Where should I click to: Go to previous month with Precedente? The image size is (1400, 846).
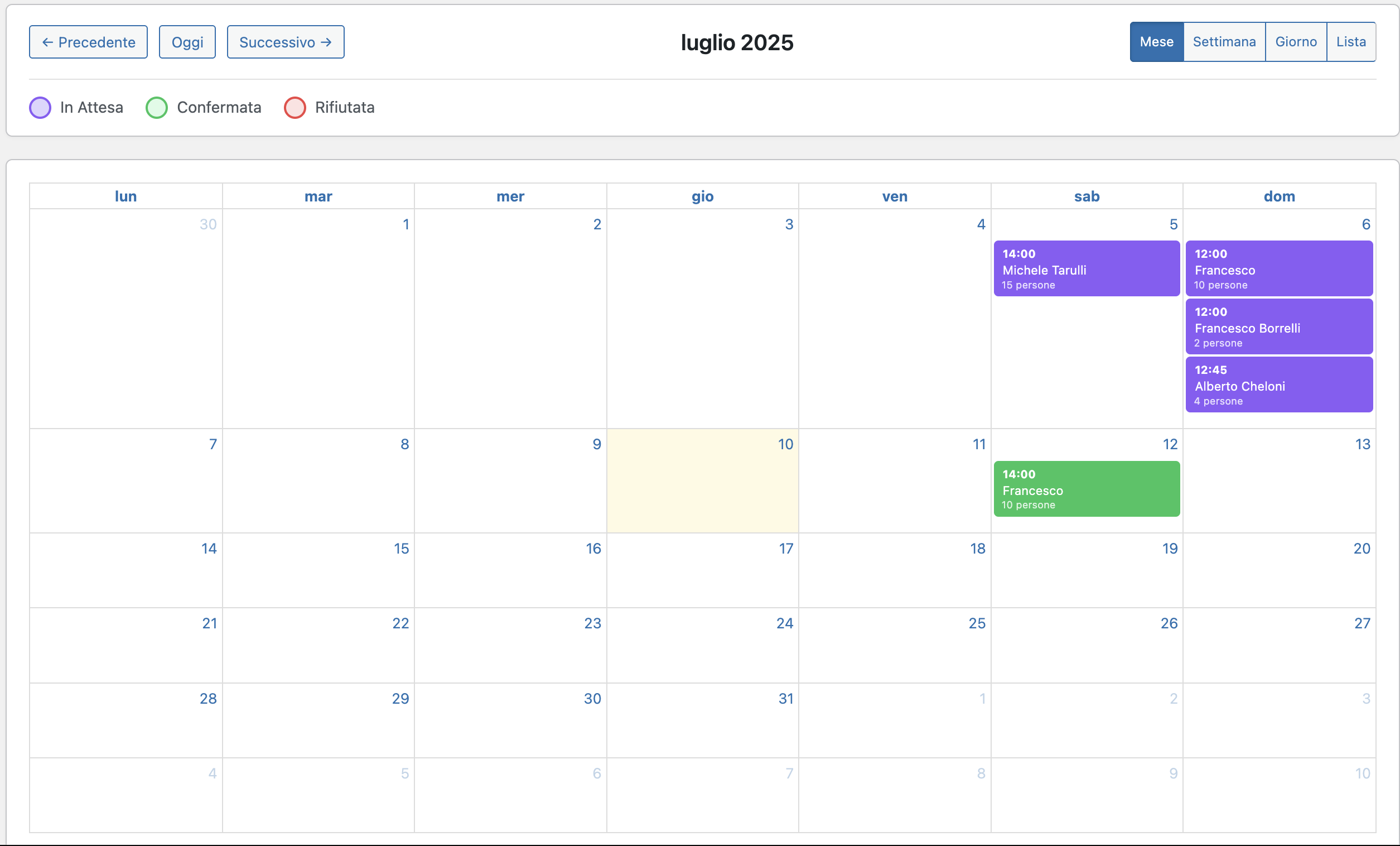(88, 42)
